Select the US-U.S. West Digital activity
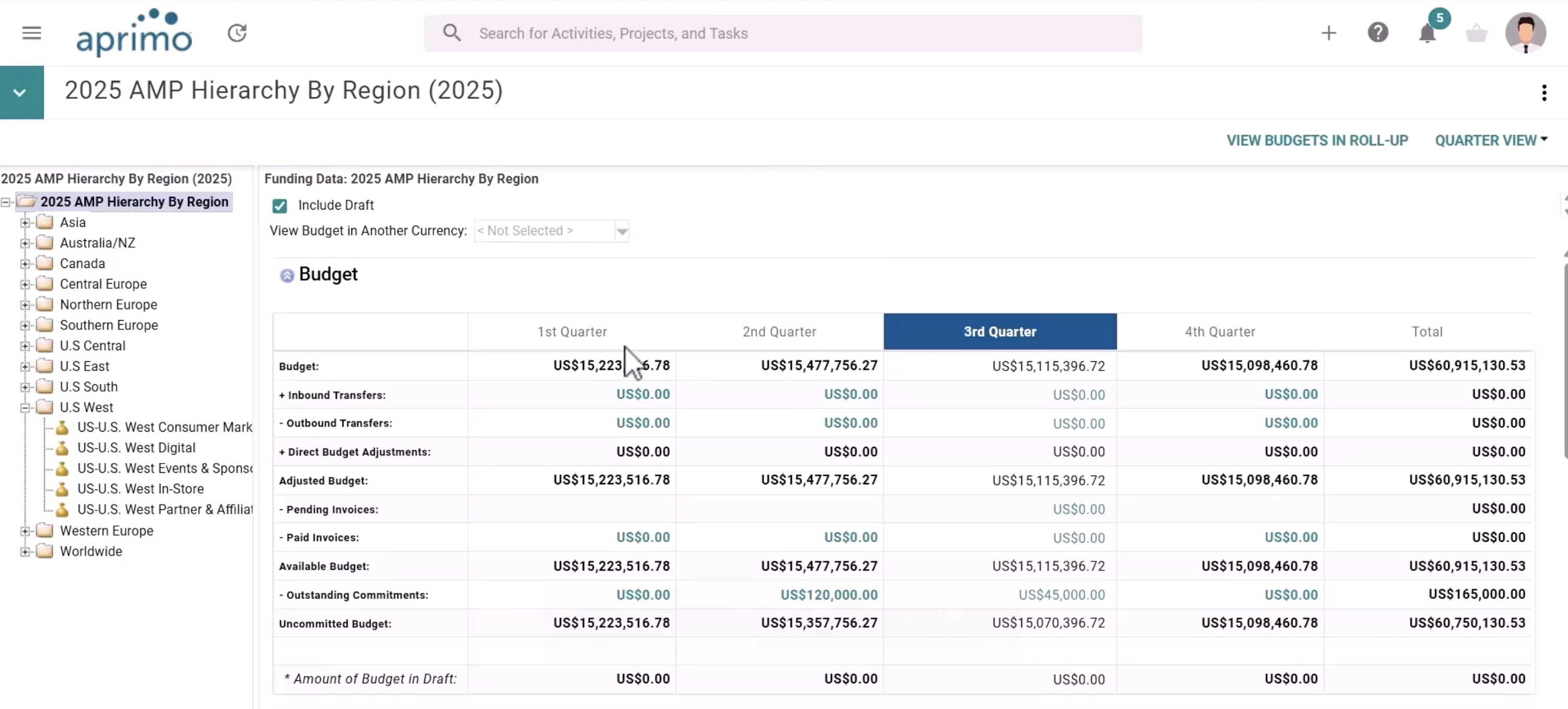The height and width of the screenshot is (709, 1568). click(137, 447)
